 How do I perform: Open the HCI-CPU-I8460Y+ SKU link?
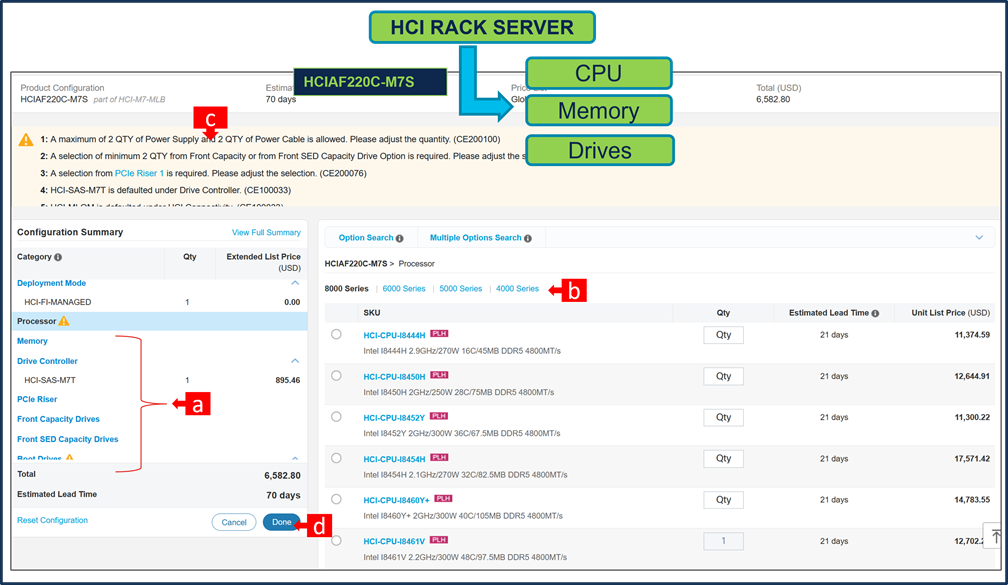pyautogui.click(x=396, y=500)
